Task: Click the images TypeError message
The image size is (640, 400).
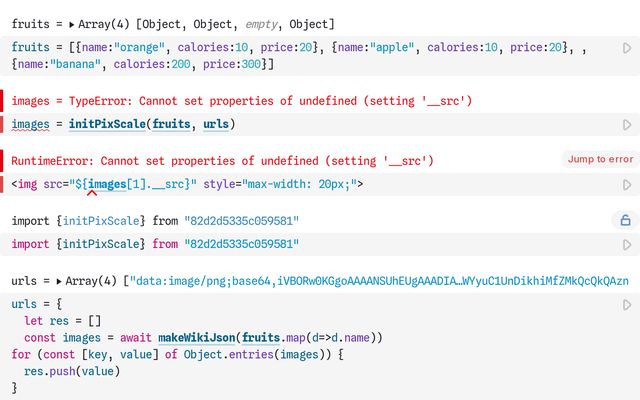Action: tap(240, 101)
